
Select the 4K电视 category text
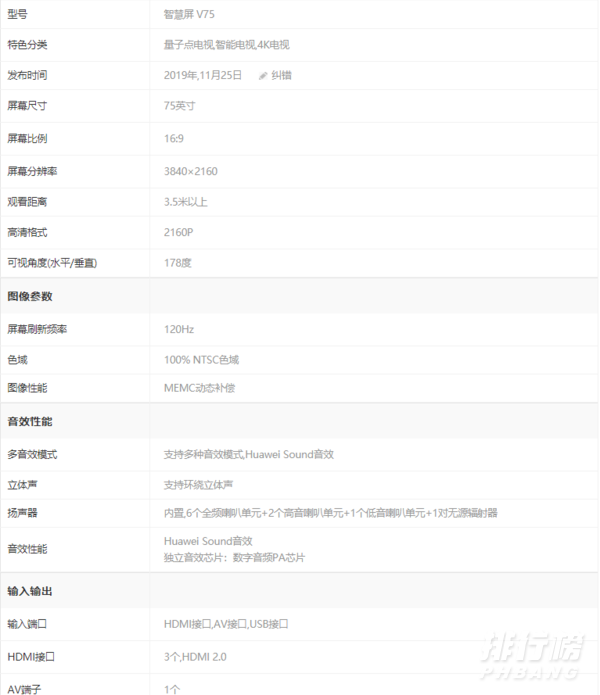point(271,45)
